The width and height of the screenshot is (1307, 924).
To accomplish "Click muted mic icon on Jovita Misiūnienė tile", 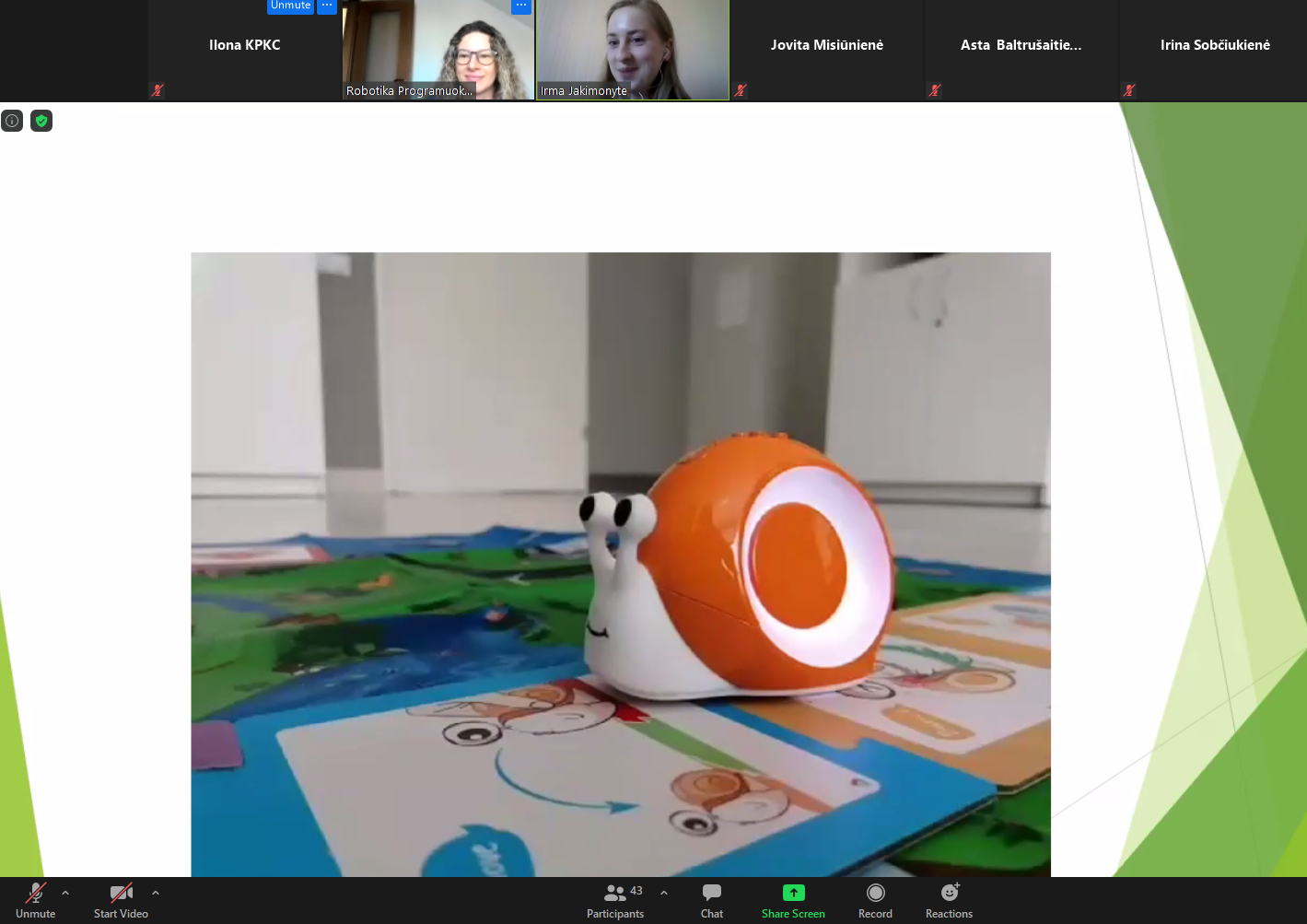I will 741,90.
